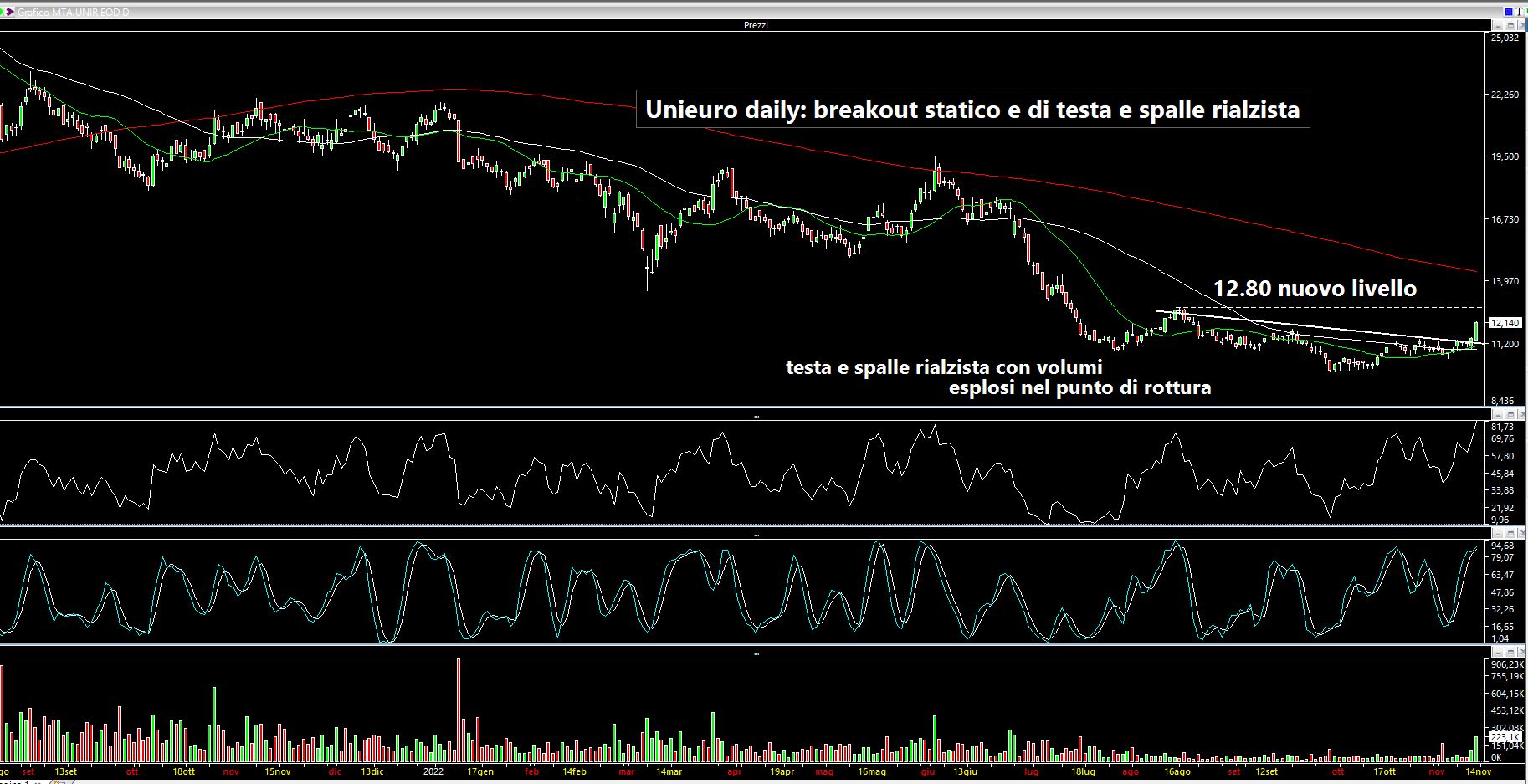The height and width of the screenshot is (784, 1528).
Task: Click the 8,436 price axis label
Action: (x=1503, y=401)
